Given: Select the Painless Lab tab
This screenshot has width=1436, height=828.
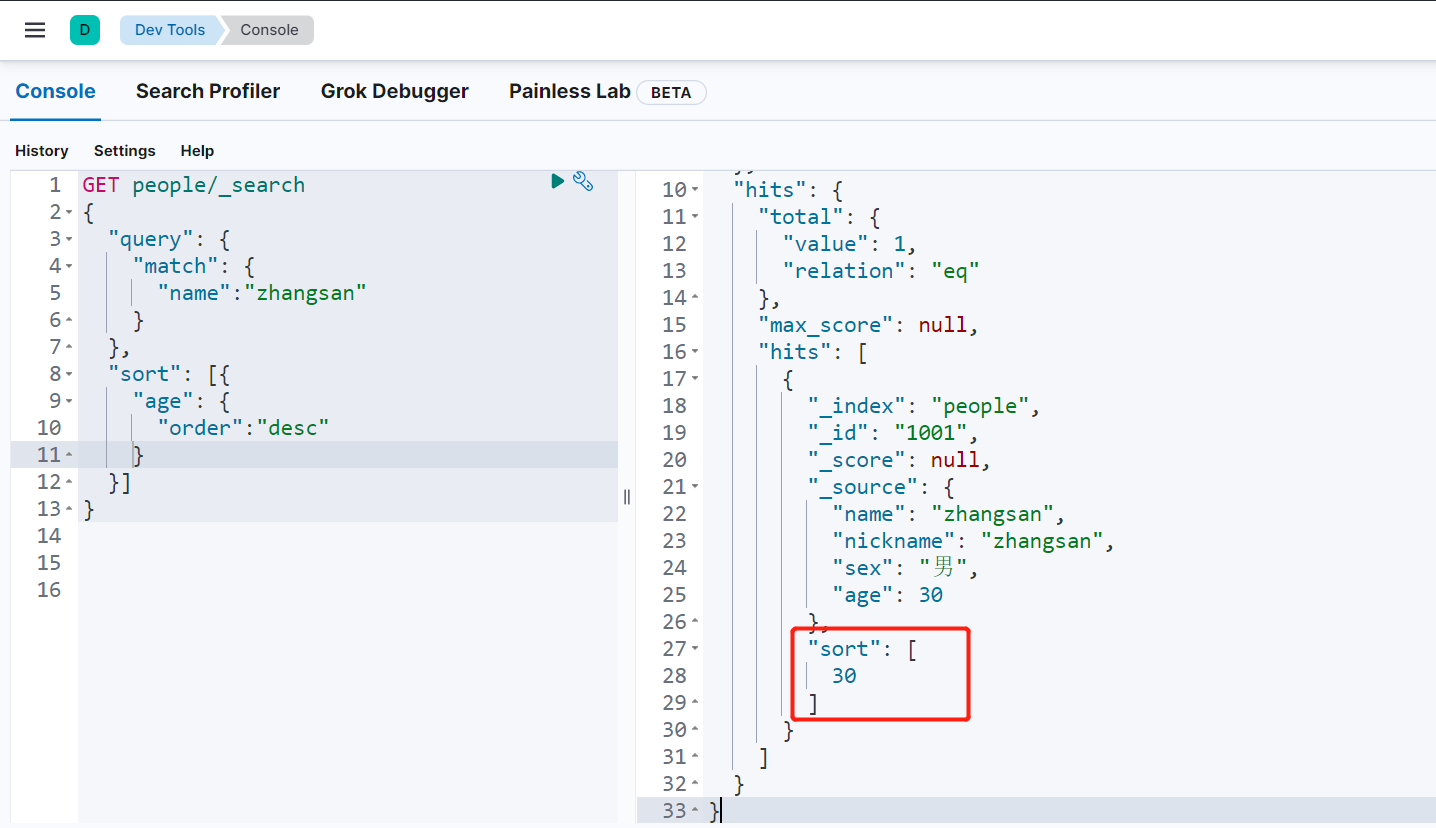Looking at the screenshot, I should pyautogui.click(x=569, y=91).
